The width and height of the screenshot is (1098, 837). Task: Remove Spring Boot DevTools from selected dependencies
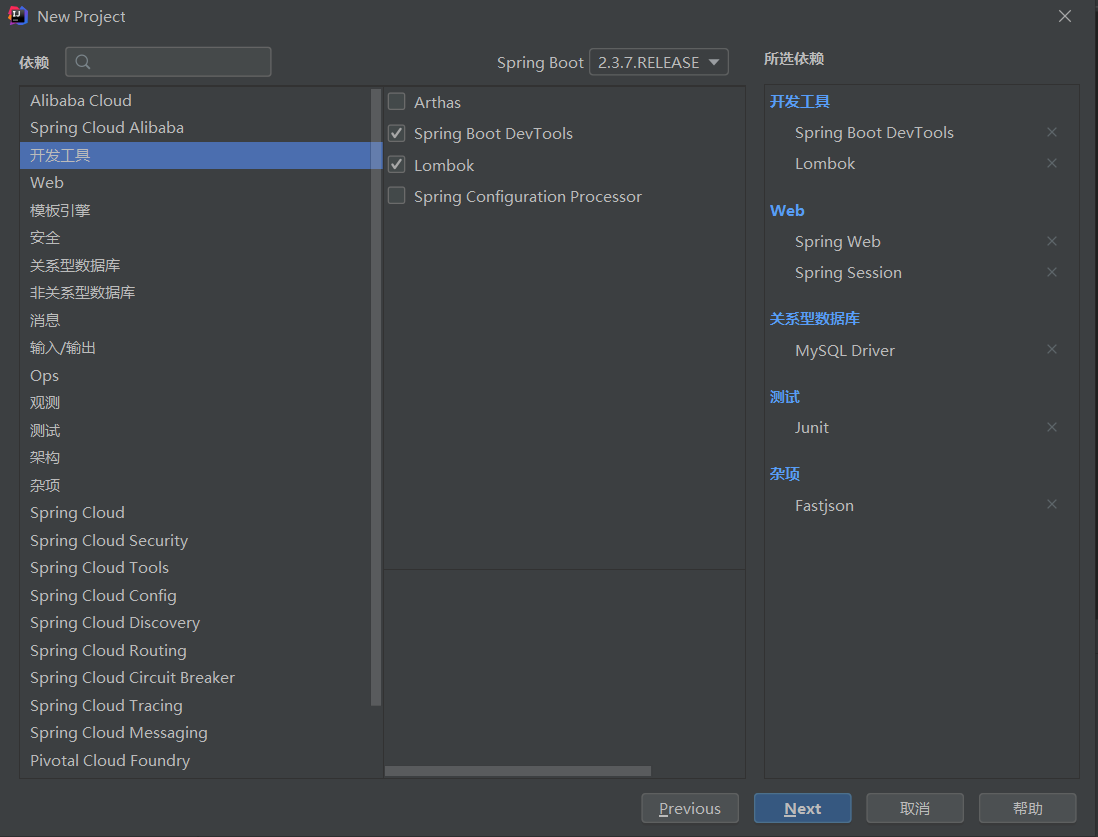coord(1051,132)
